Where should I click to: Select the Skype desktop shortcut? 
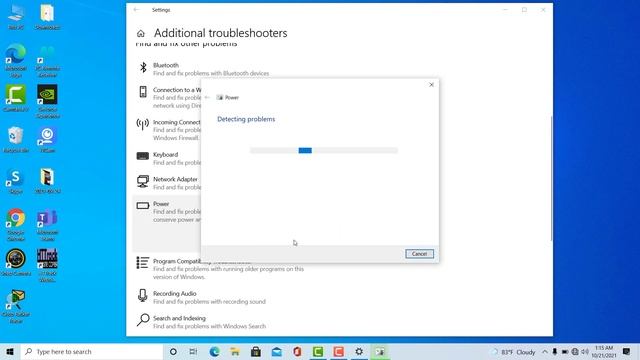click(16, 182)
